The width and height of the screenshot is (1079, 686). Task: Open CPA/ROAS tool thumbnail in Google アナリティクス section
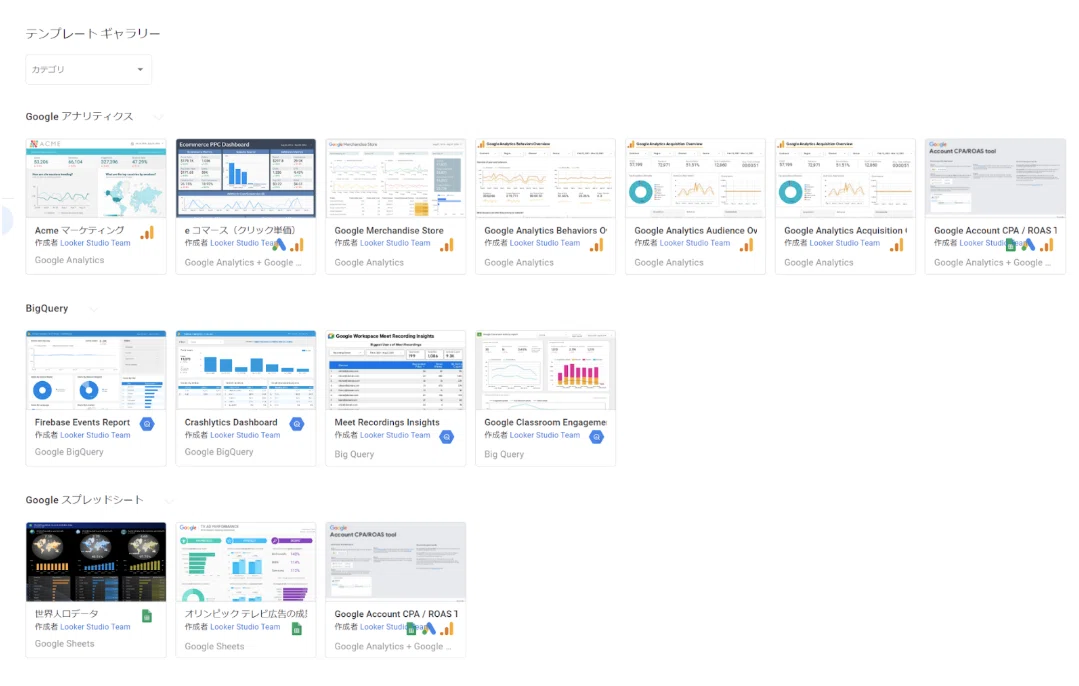click(995, 178)
